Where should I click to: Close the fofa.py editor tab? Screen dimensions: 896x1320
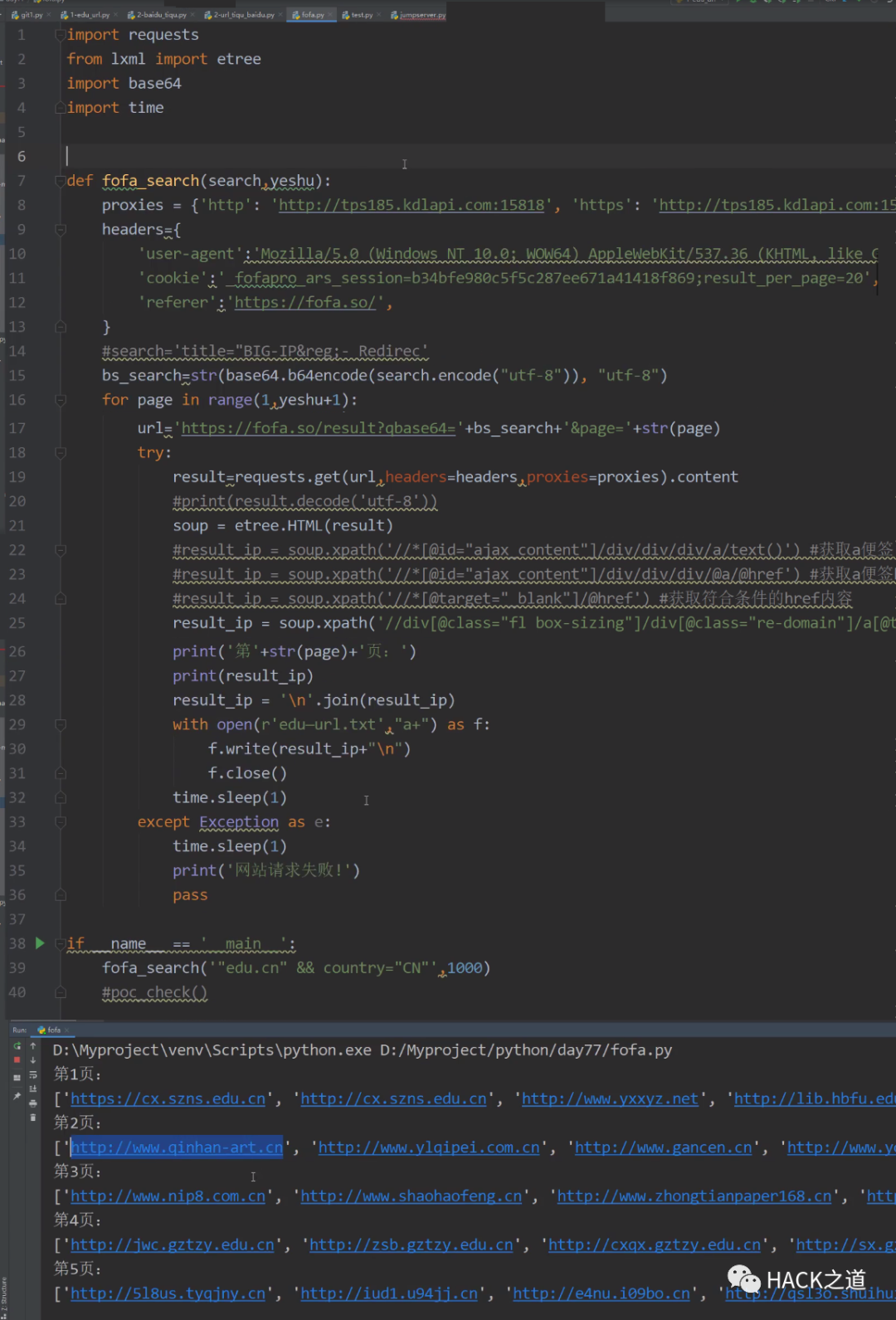[330, 15]
